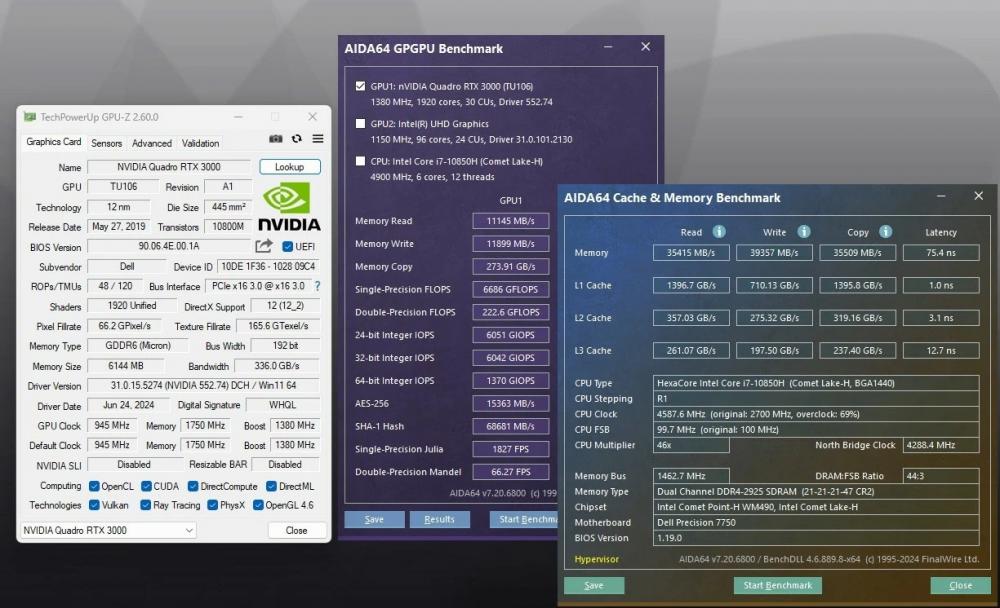1000x608 pixels.
Task: Toggle the Vulkan checkbox
Action: (x=94, y=505)
